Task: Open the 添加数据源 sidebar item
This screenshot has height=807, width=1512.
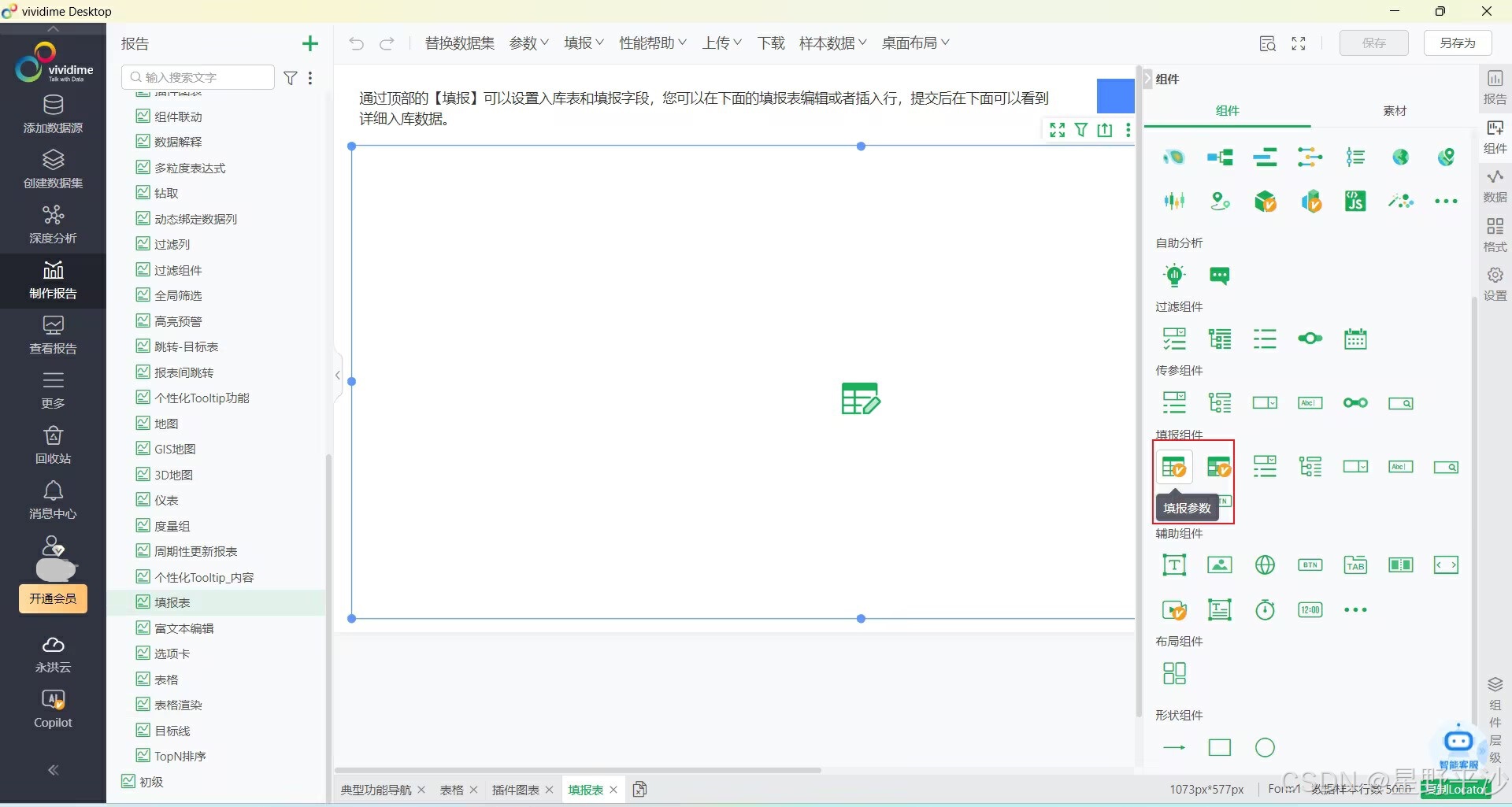Action: 53,114
